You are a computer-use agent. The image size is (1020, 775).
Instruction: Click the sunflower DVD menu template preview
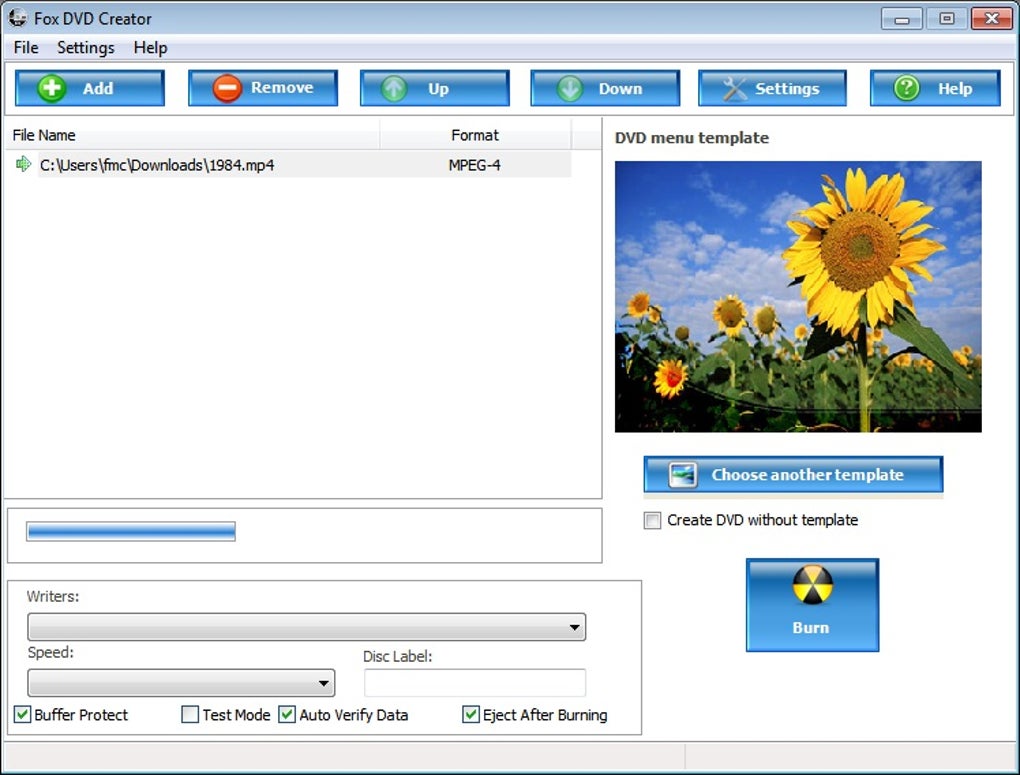(798, 297)
